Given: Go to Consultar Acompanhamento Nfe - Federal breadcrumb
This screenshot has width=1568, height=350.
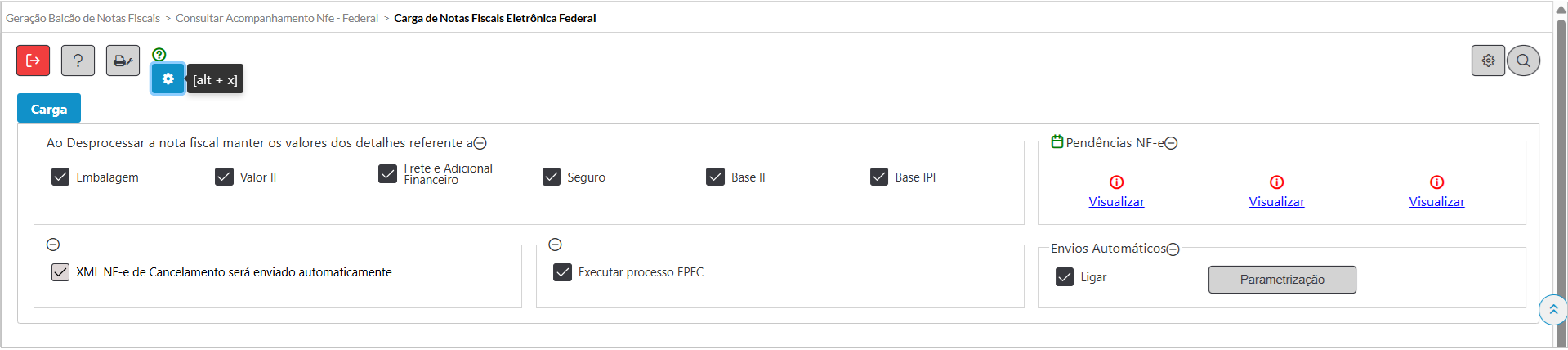Looking at the screenshot, I should [x=277, y=18].
